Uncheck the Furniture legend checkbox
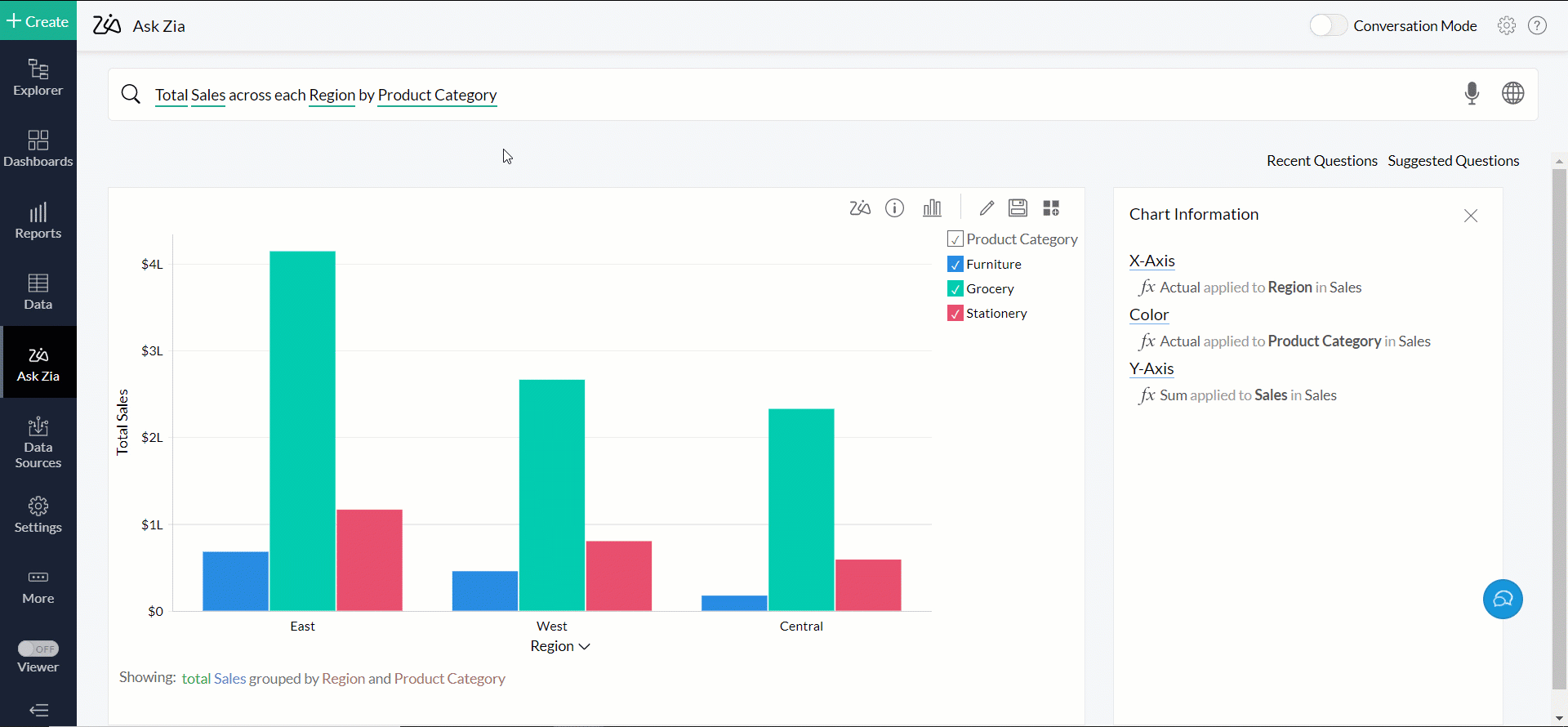Image resolution: width=1568 pixels, height=727 pixels. point(955,265)
